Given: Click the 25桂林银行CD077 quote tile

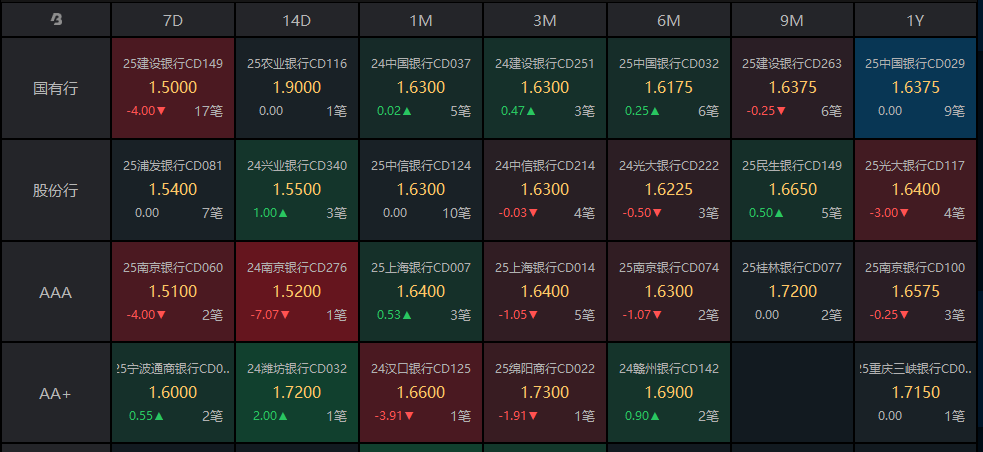Looking at the screenshot, I should [x=792, y=292].
